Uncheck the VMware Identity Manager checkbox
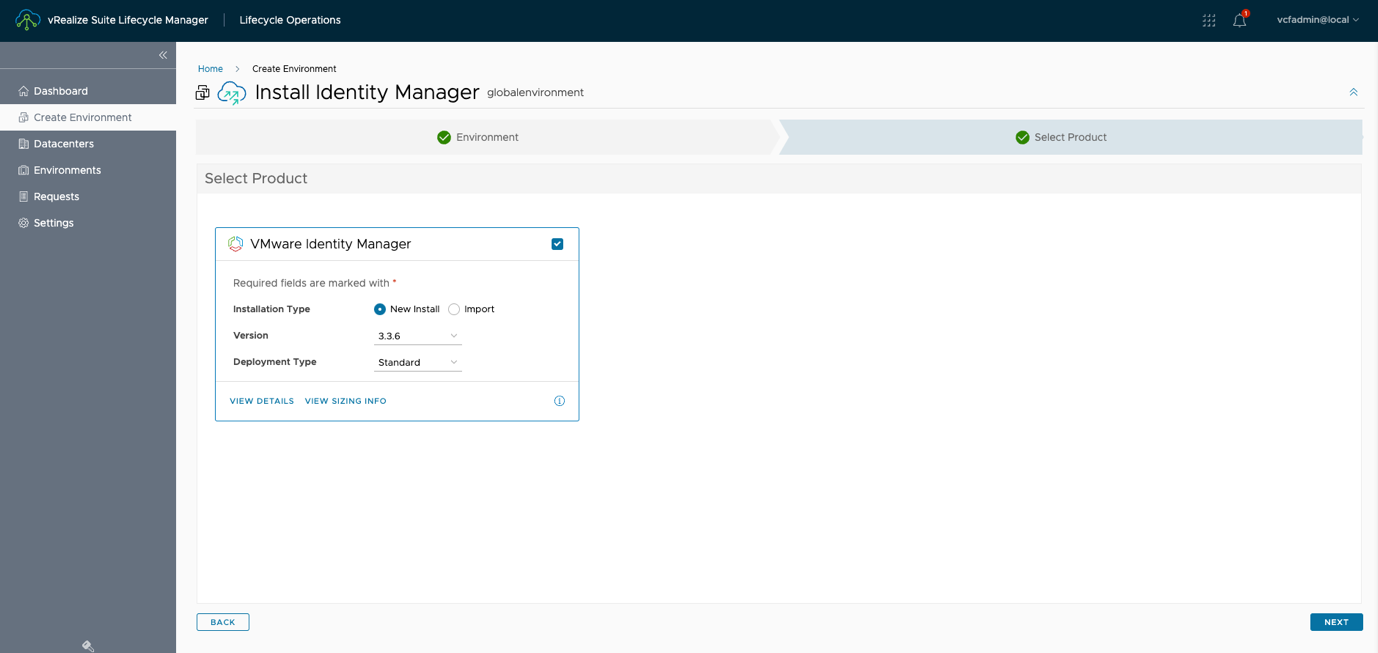Screen dimensions: 1378x653 [557, 244]
